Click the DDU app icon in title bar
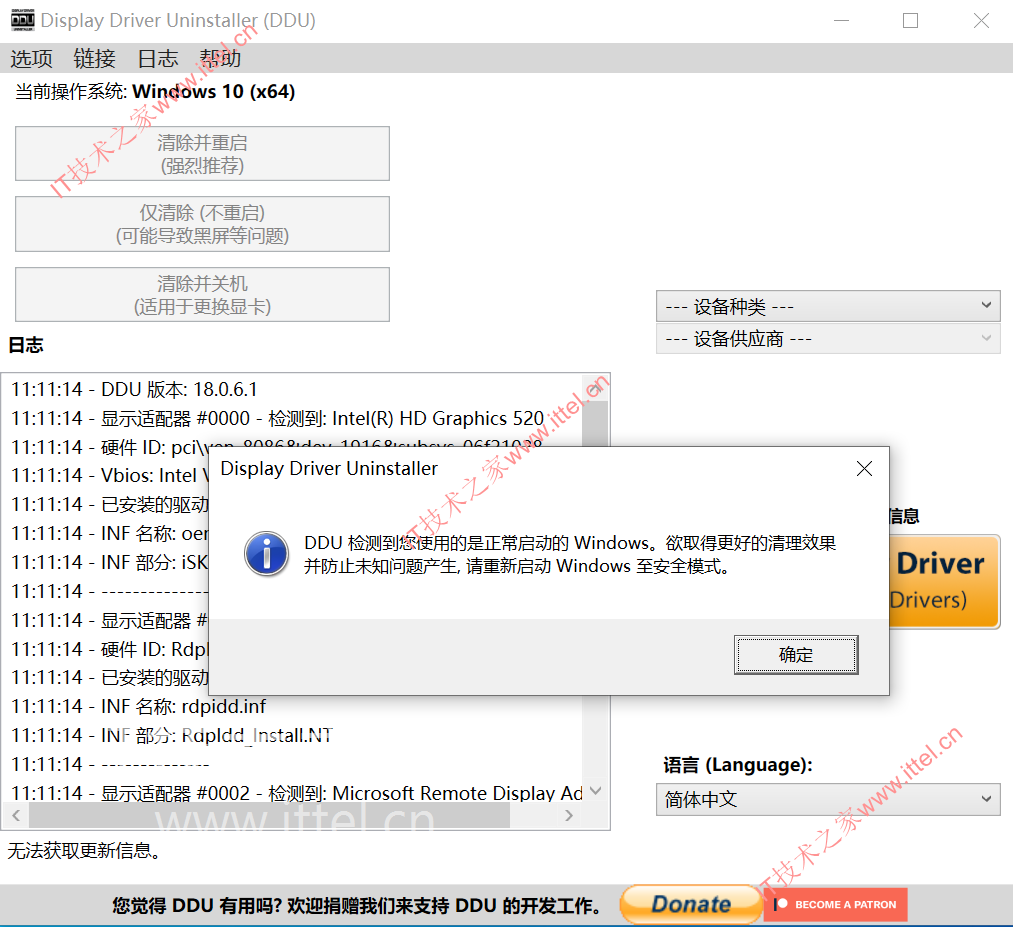Image resolution: width=1013 pixels, height=927 pixels. click(23, 20)
